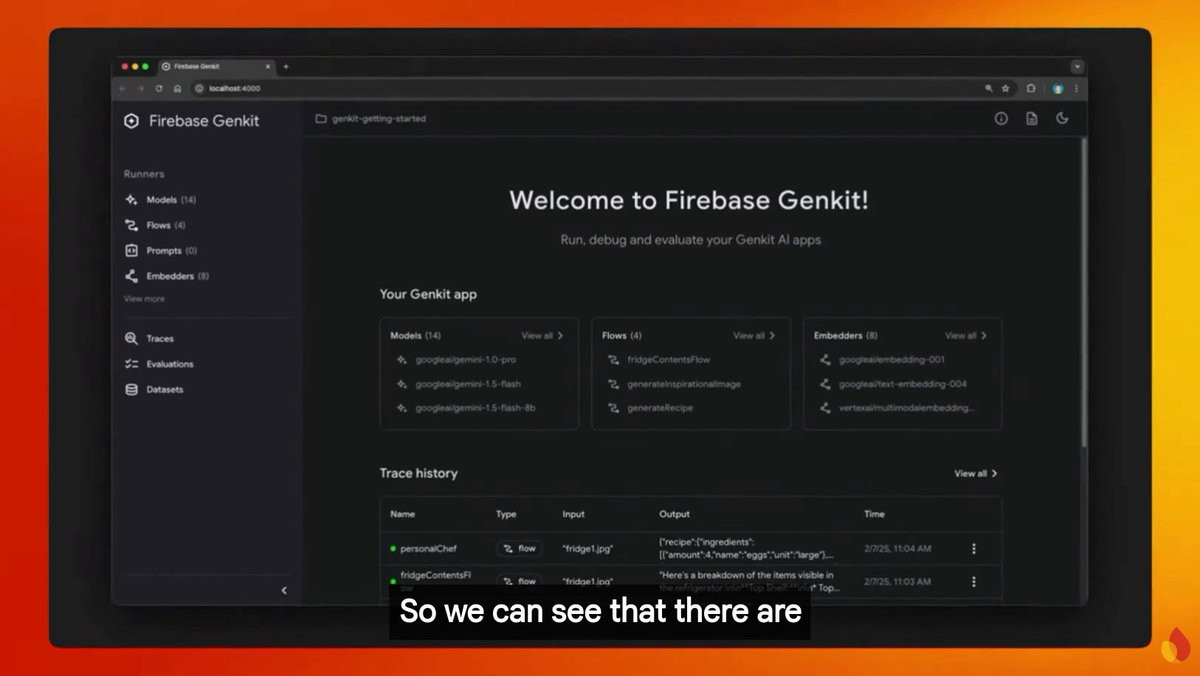Bookmark this page with star icon
The image size is (1200, 676).
1005,88
